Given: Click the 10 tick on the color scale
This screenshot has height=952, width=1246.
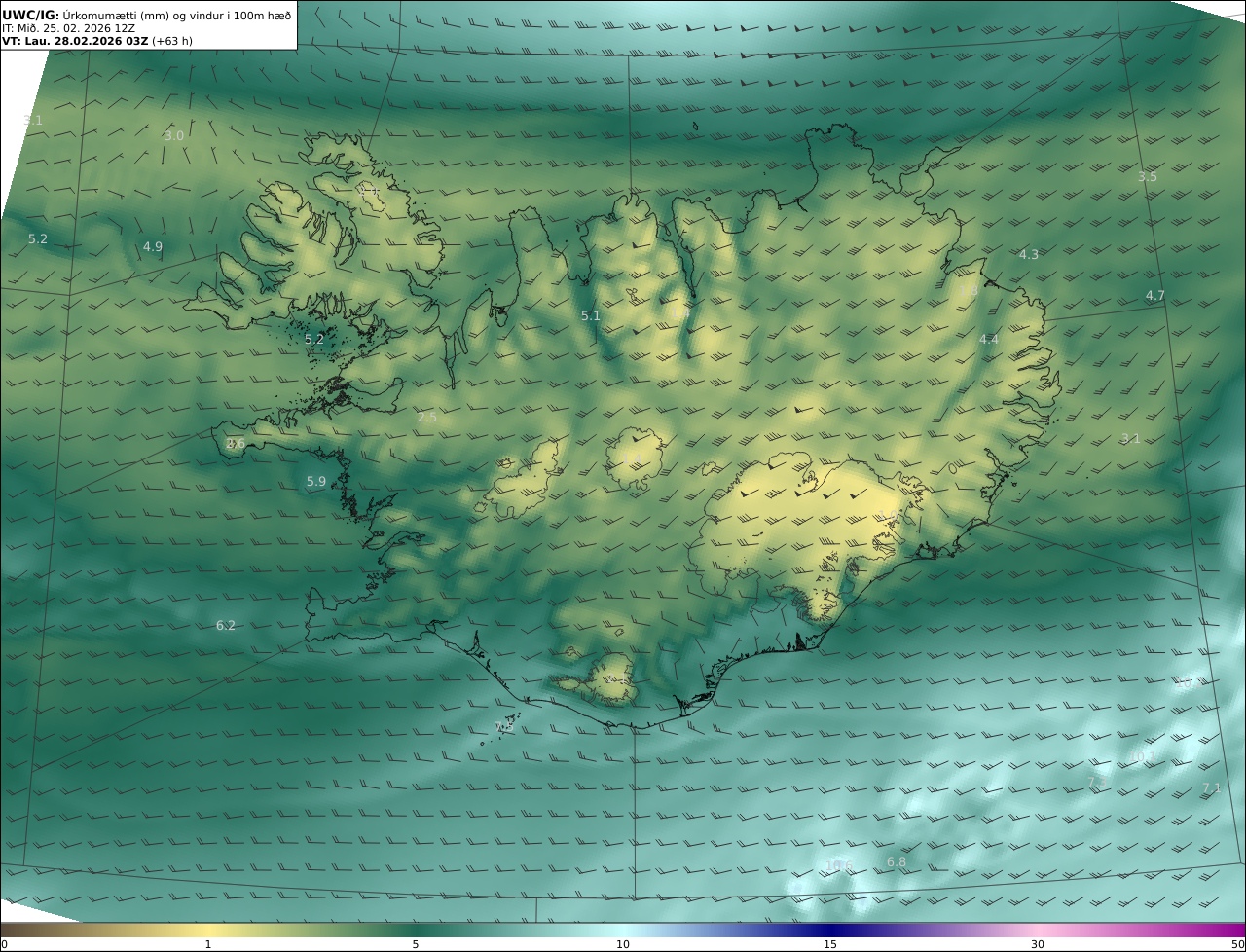Looking at the screenshot, I should [x=623, y=944].
